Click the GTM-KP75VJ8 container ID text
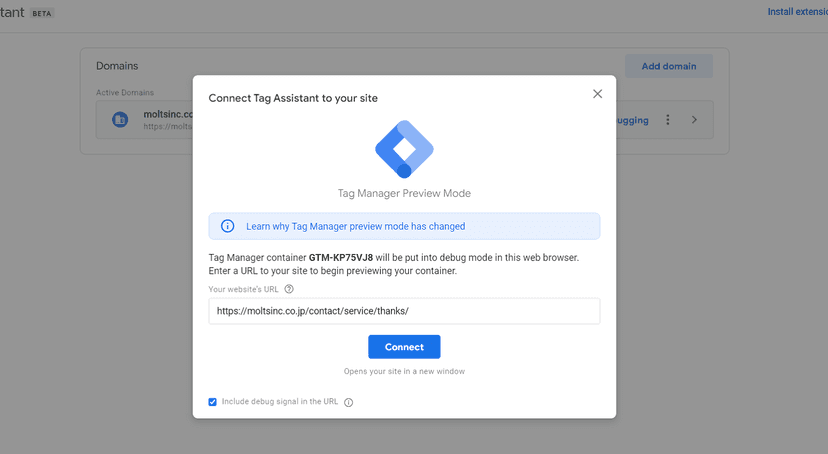Image resolution: width=828 pixels, height=454 pixels. pos(341,258)
